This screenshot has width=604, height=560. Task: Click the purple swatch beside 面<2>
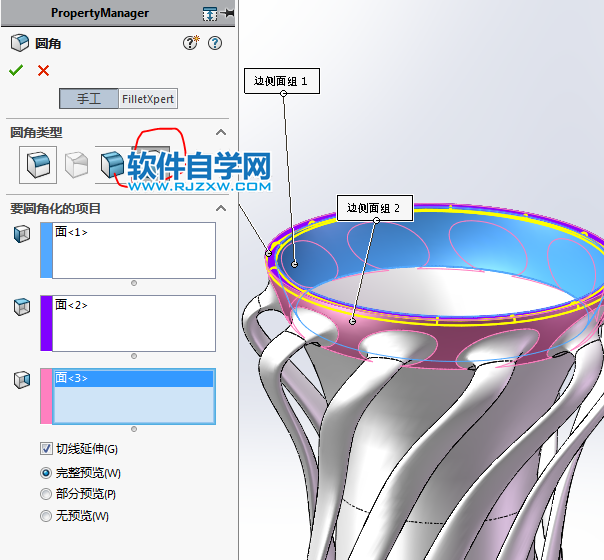point(46,323)
